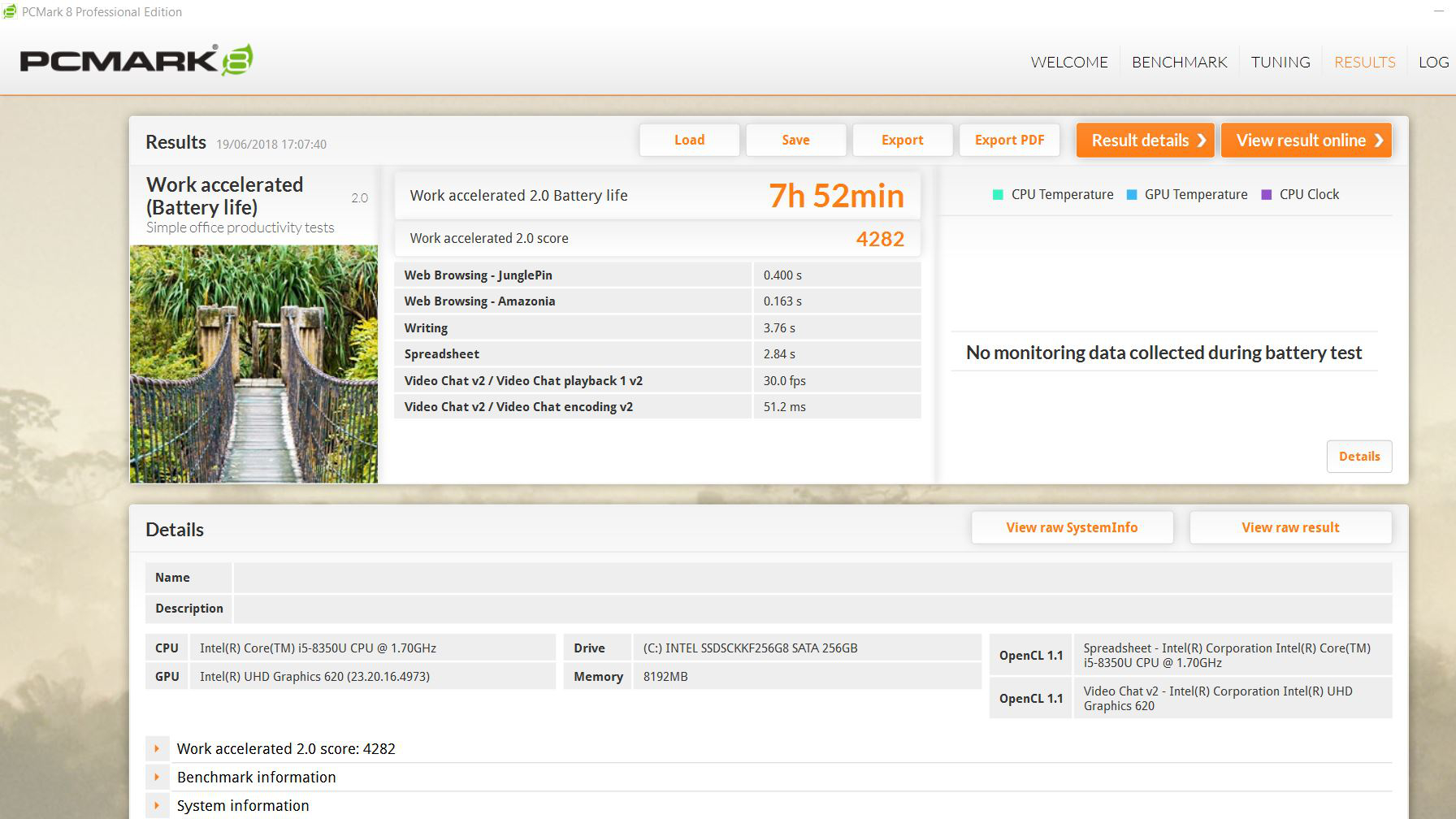
Task: Go to the LOG tab
Action: click(1434, 62)
